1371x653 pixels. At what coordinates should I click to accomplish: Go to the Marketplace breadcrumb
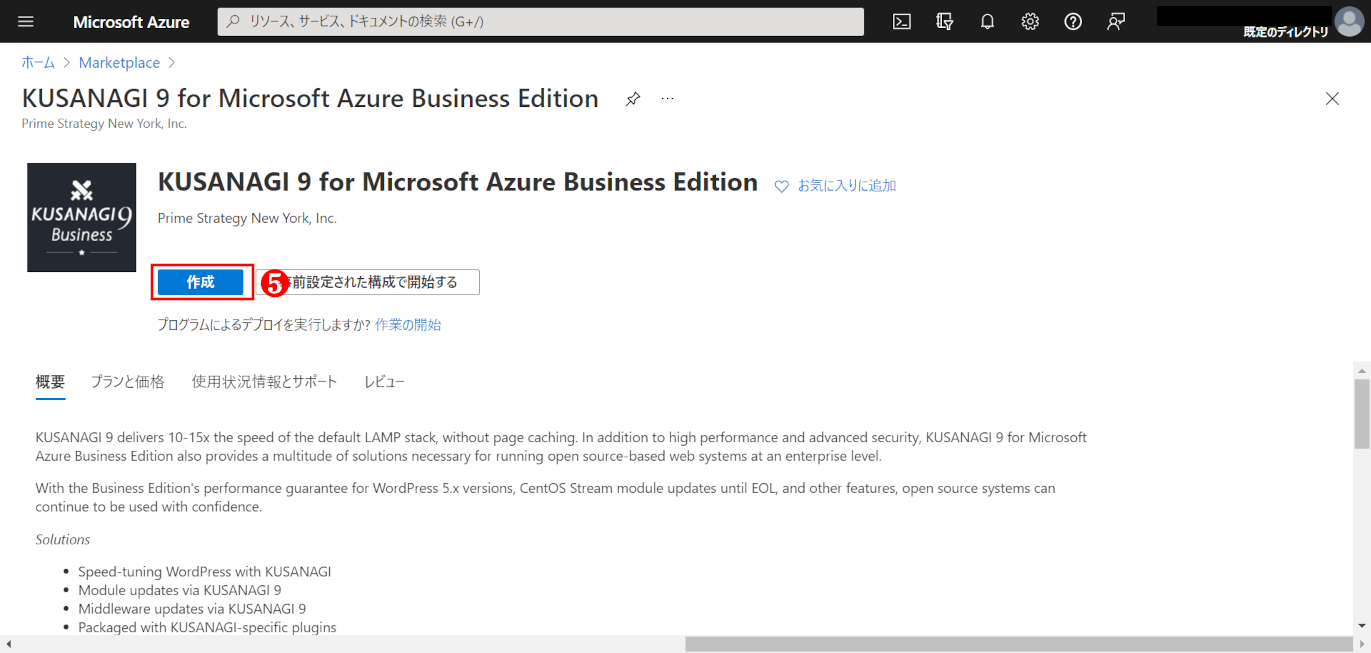119,62
